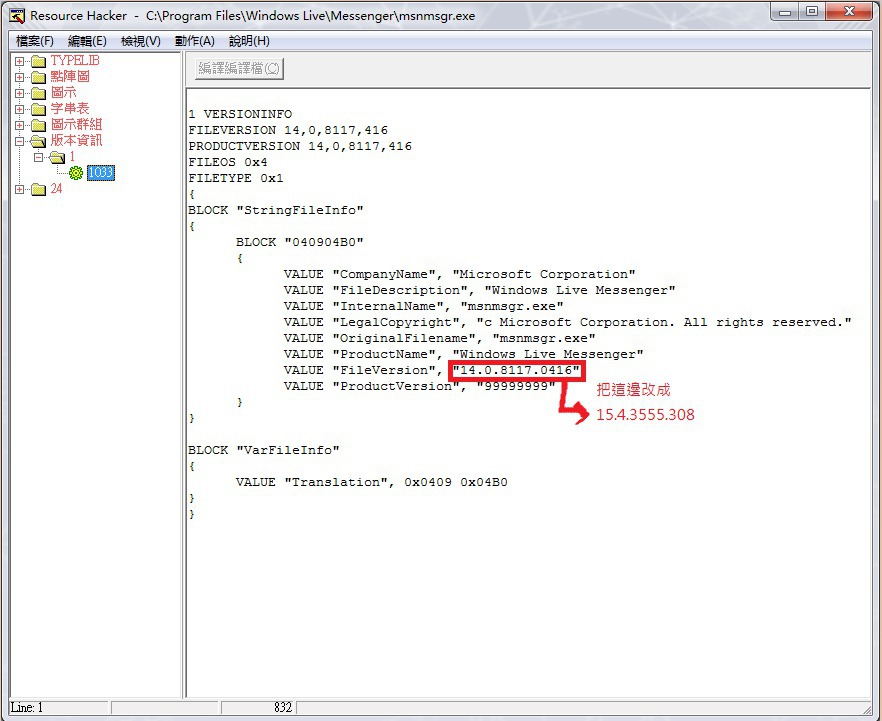Click the InternalName value line

tap(424, 307)
